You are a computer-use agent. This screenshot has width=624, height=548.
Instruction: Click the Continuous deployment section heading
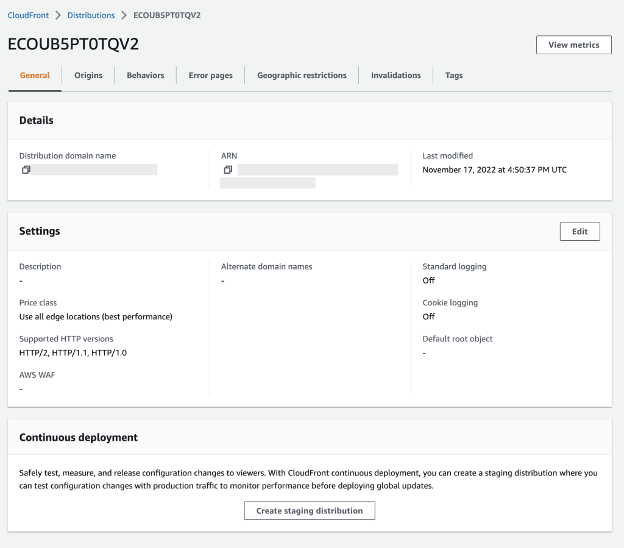(78, 437)
